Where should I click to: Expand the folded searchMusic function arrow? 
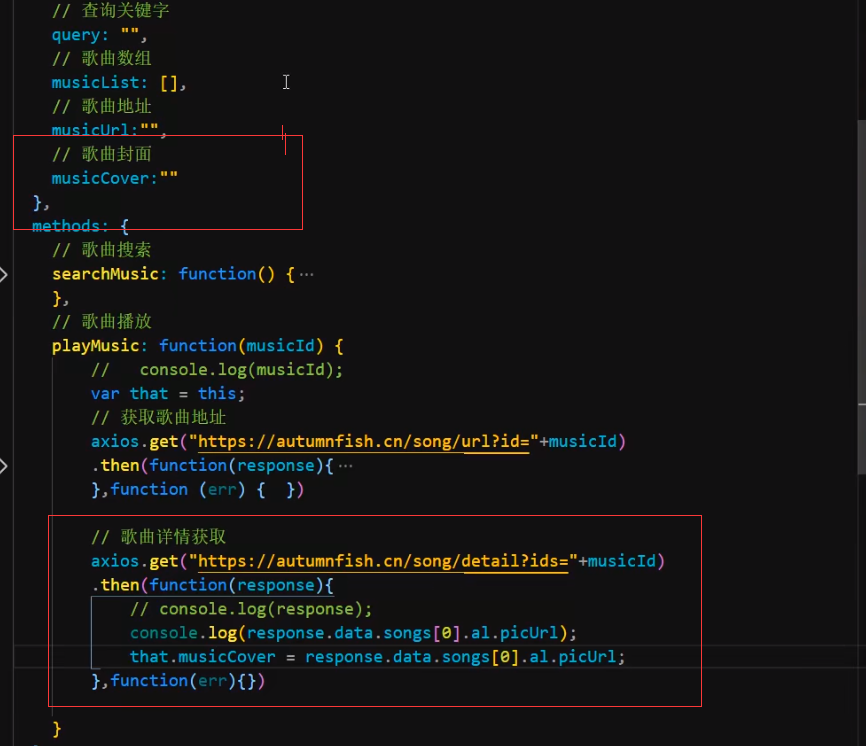click(3, 274)
